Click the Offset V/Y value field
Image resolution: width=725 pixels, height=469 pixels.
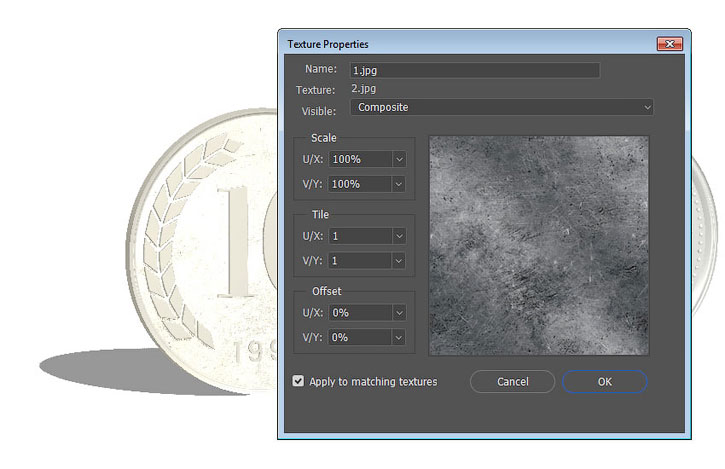point(360,338)
